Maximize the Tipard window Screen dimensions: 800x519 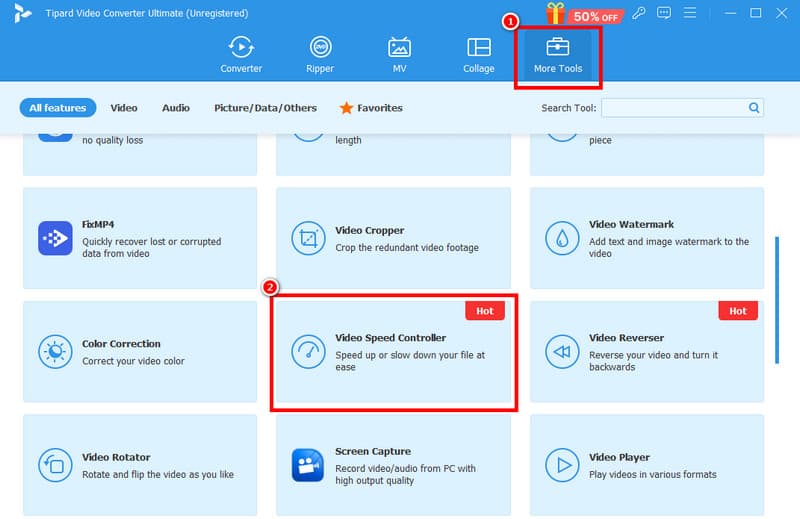(x=756, y=13)
